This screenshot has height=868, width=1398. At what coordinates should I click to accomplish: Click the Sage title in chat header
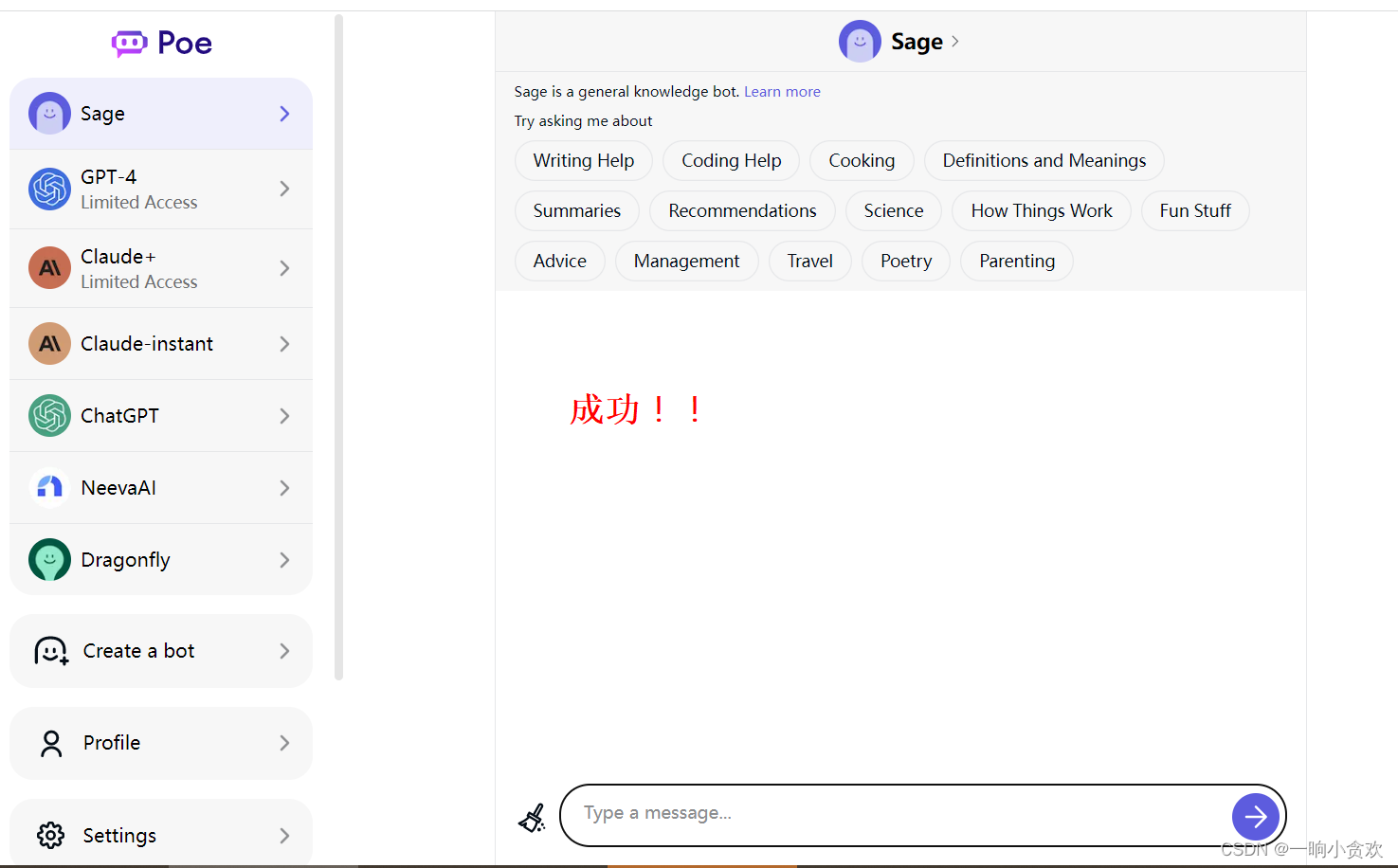[917, 42]
